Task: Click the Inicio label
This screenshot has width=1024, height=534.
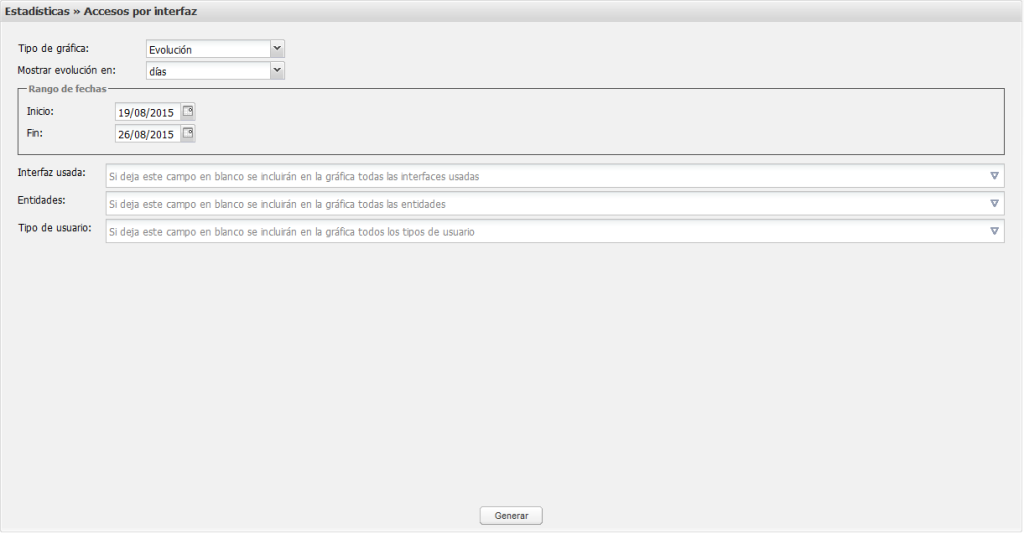Action: [40, 111]
